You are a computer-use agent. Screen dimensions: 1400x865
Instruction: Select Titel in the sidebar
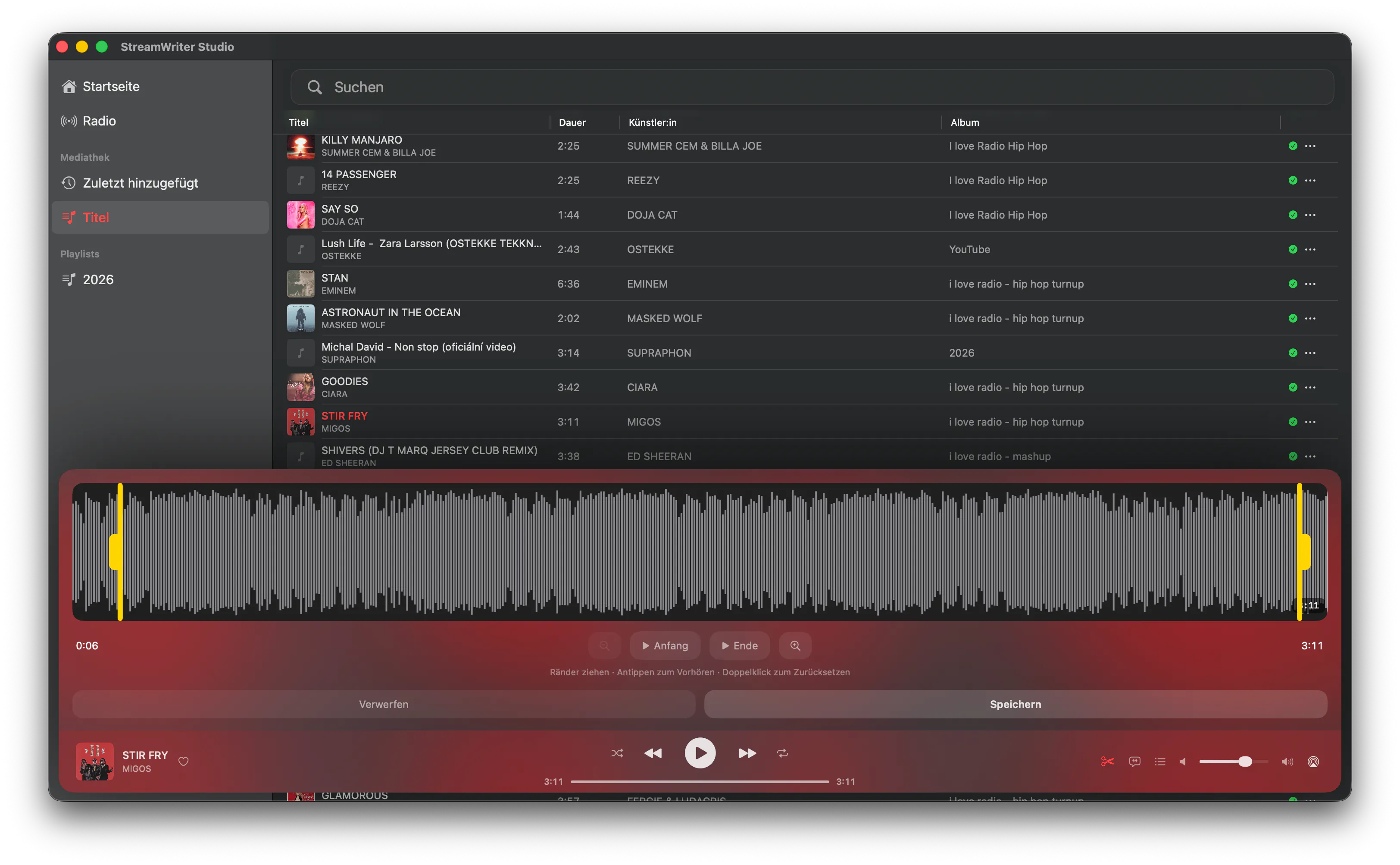[x=160, y=217]
